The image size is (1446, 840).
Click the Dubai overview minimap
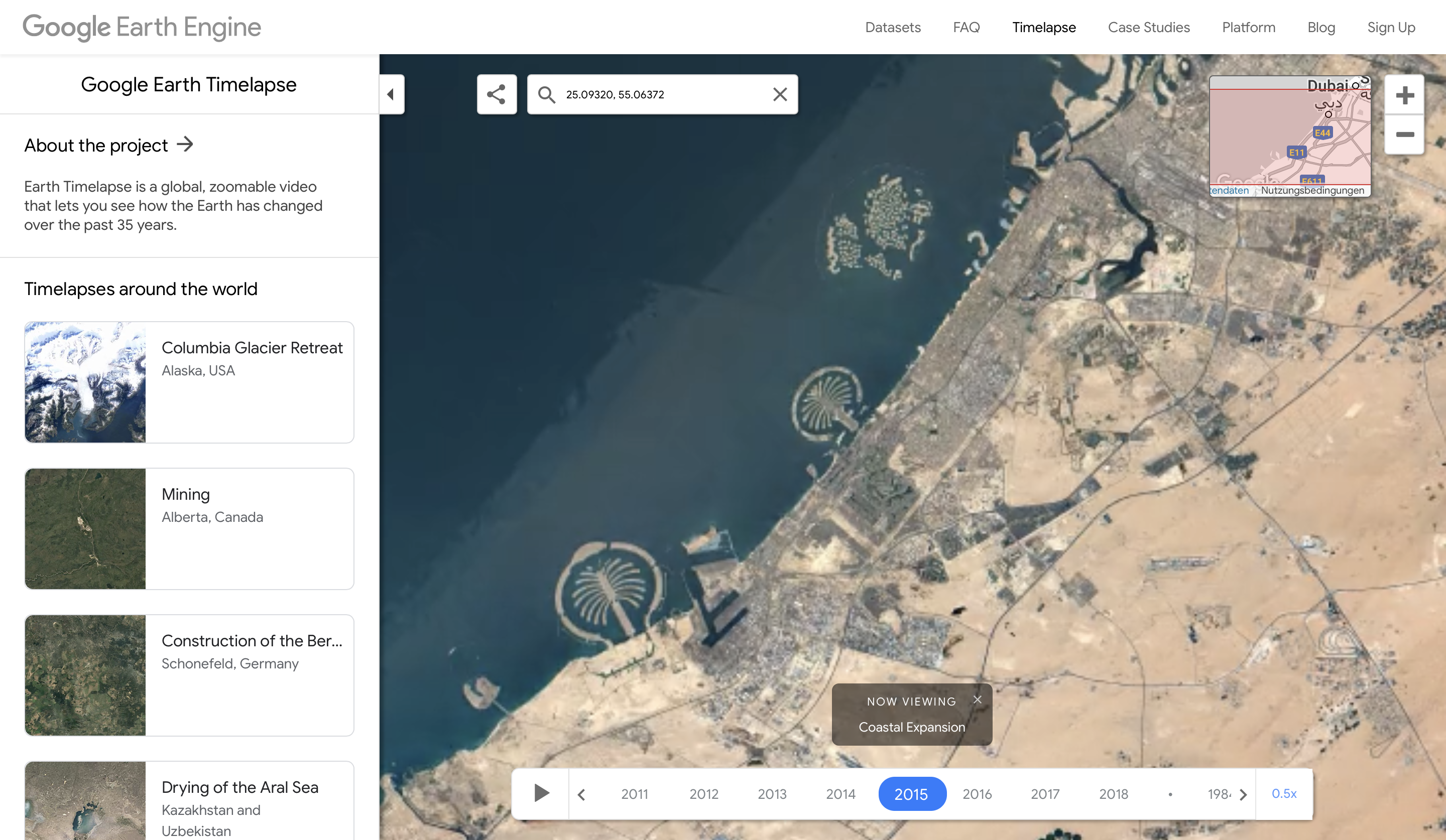pyautogui.click(x=1290, y=136)
